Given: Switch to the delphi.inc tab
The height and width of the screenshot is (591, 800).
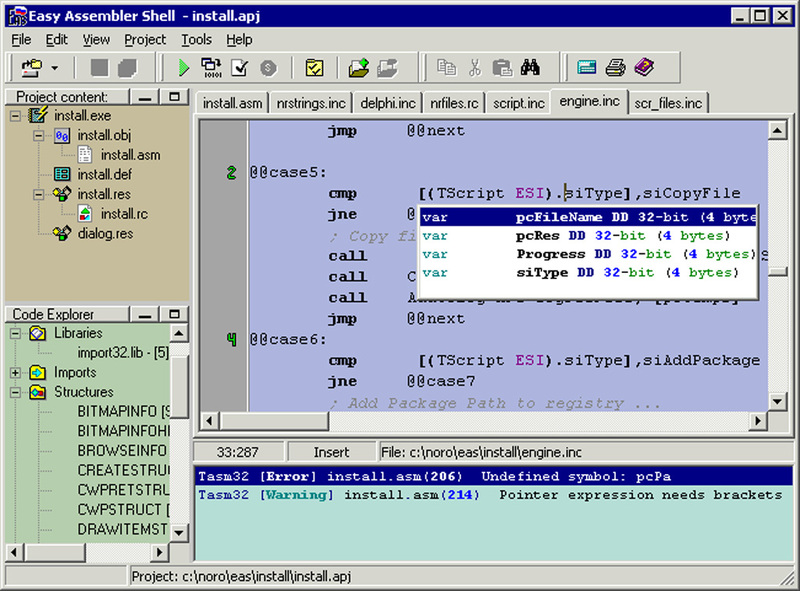Looking at the screenshot, I should click(388, 103).
